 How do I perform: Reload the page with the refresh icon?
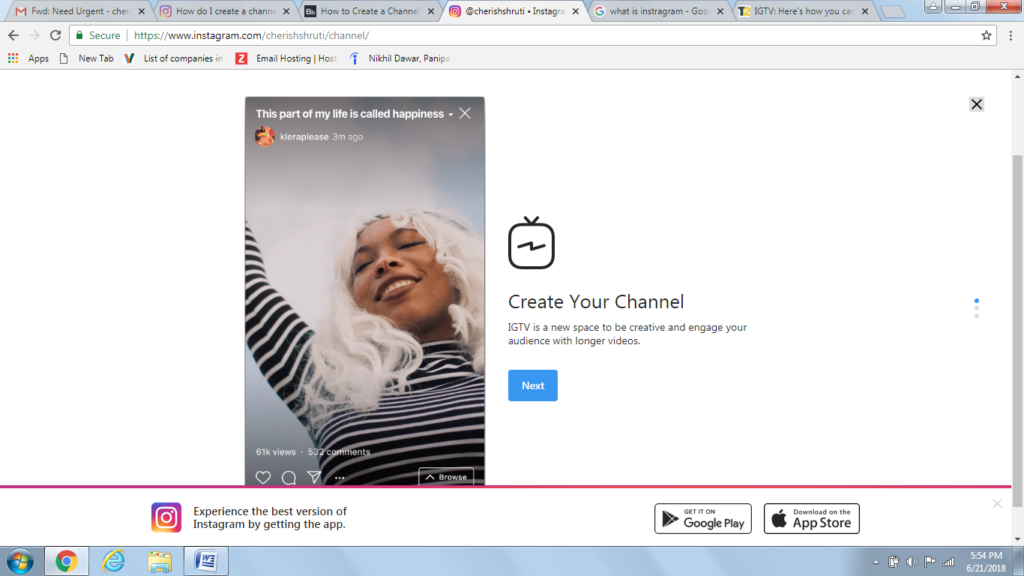pos(56,35)
